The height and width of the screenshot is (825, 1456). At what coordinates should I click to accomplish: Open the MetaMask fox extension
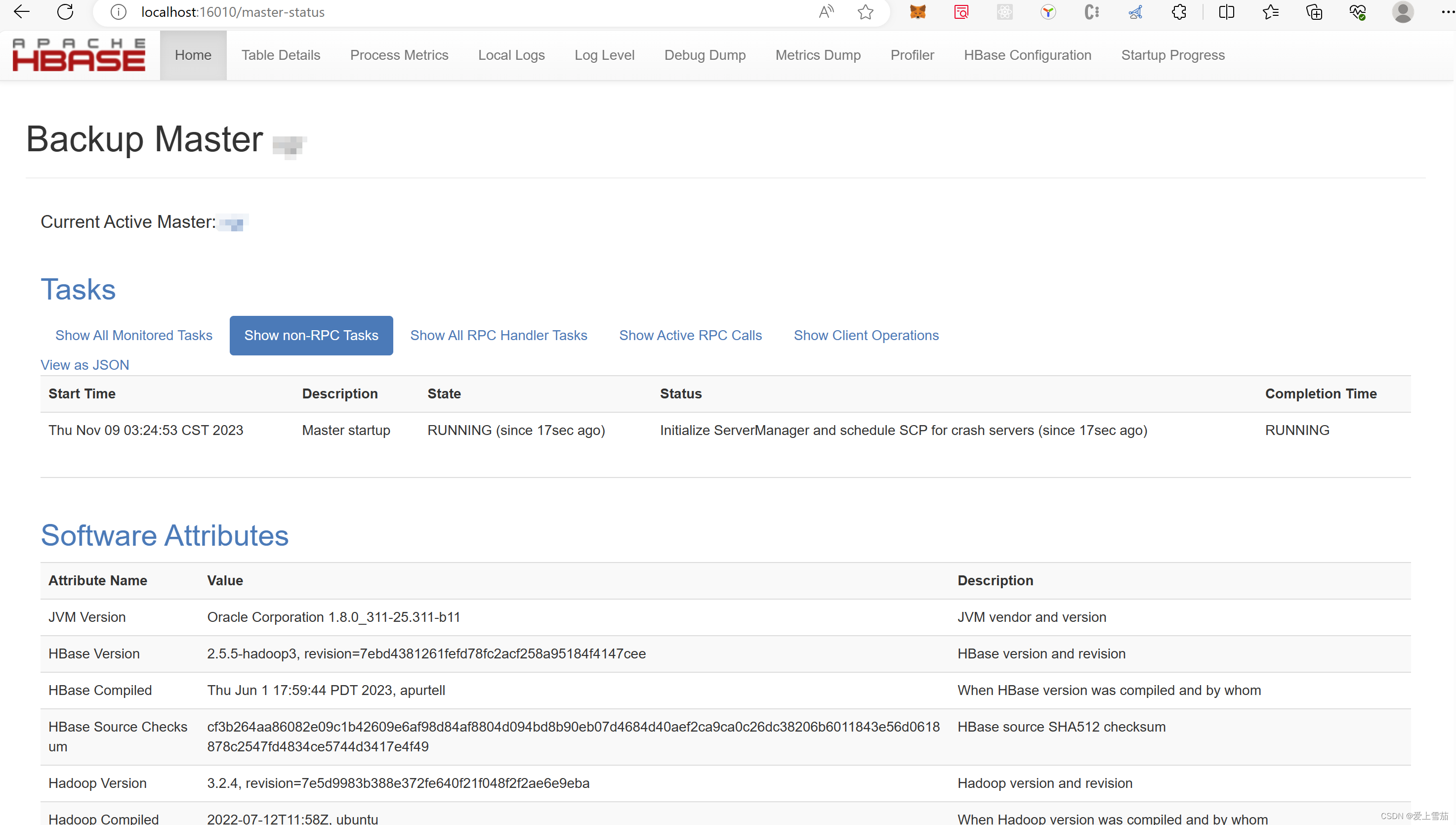point(917,12)
